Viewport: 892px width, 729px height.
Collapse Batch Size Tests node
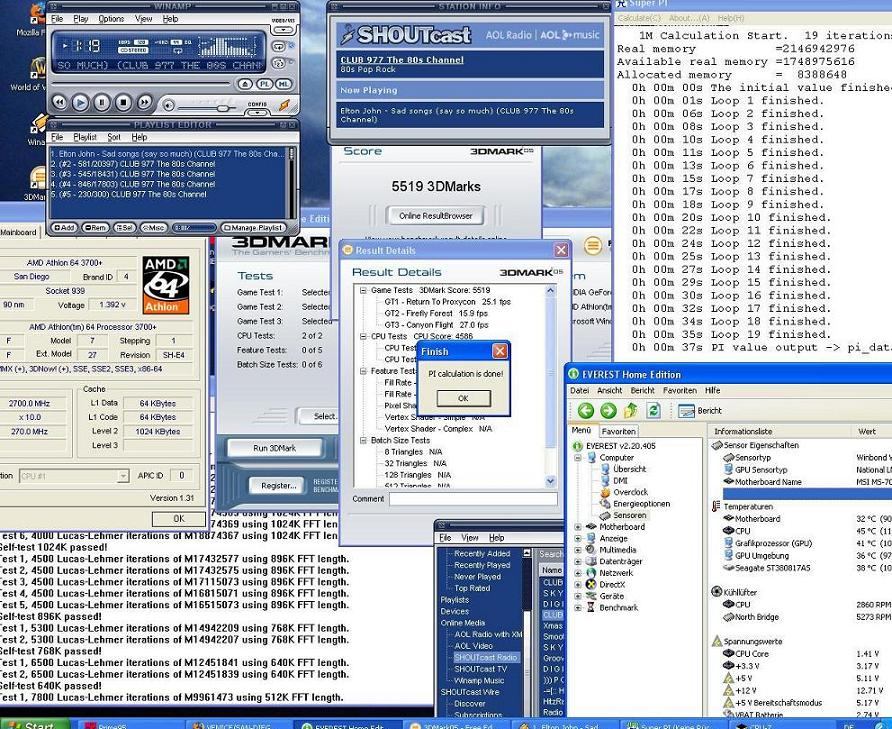point(363,440)
